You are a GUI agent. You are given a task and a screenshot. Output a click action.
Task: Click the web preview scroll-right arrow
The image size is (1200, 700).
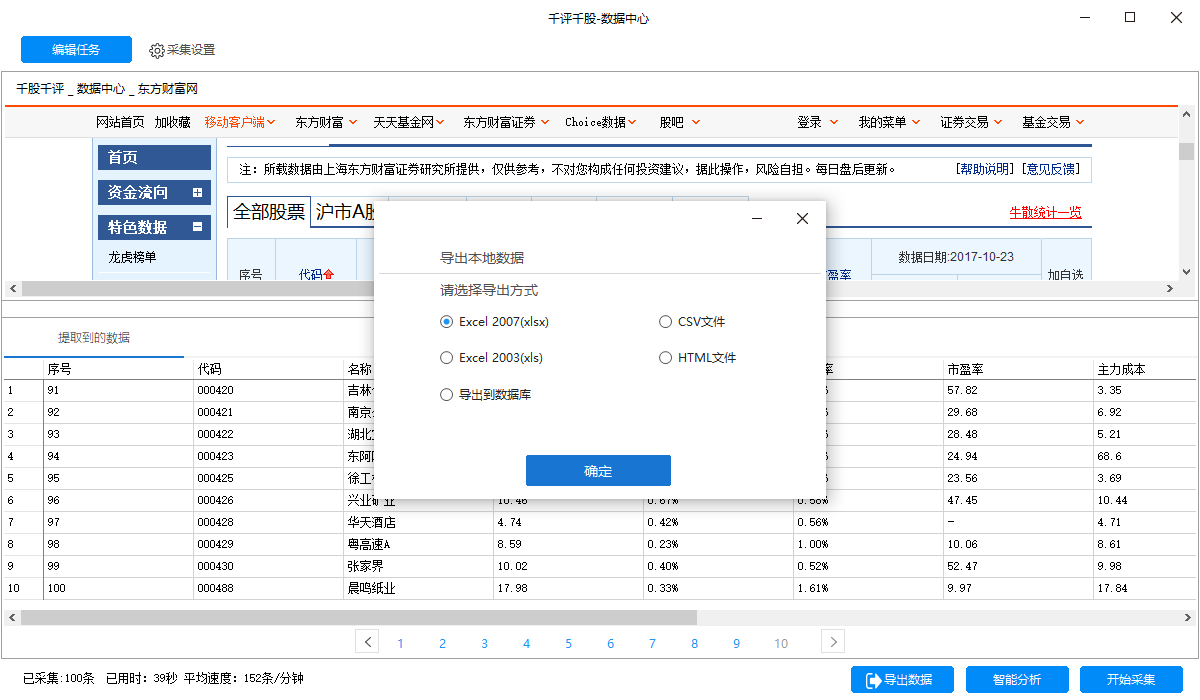click(1169, 288)
